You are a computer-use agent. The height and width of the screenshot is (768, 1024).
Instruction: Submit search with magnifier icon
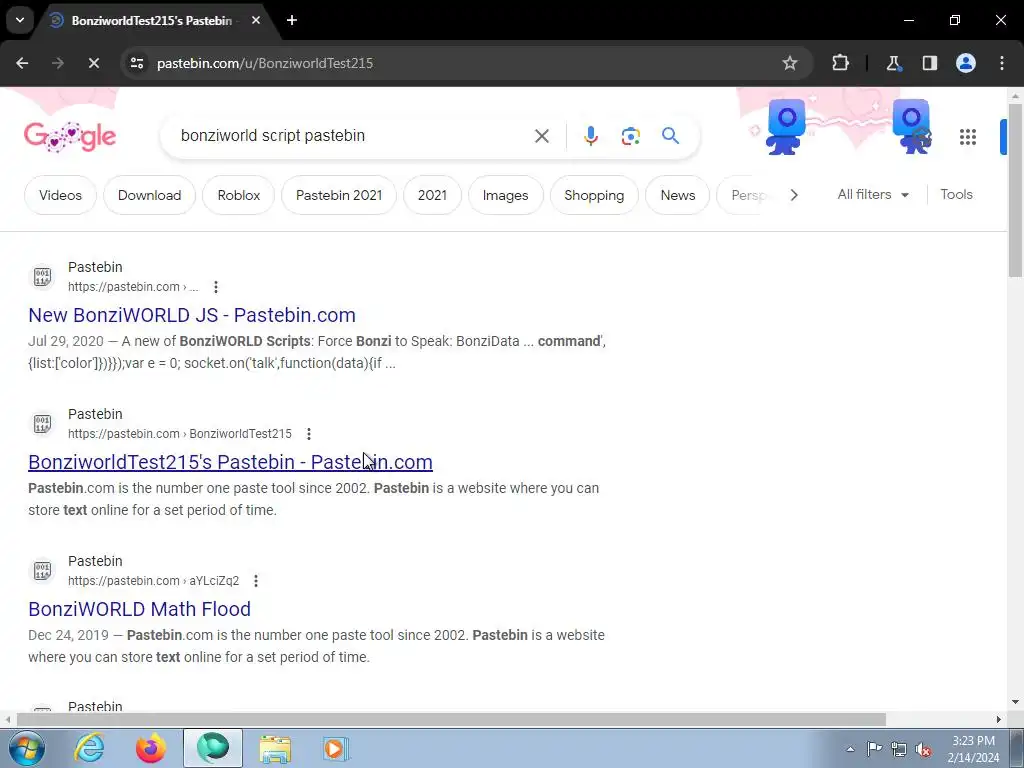(670, 136)
